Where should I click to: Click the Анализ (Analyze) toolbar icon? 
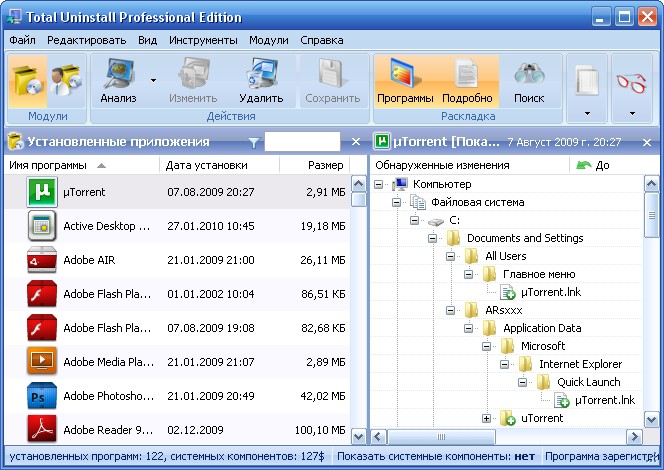click(x=118, y=80)
